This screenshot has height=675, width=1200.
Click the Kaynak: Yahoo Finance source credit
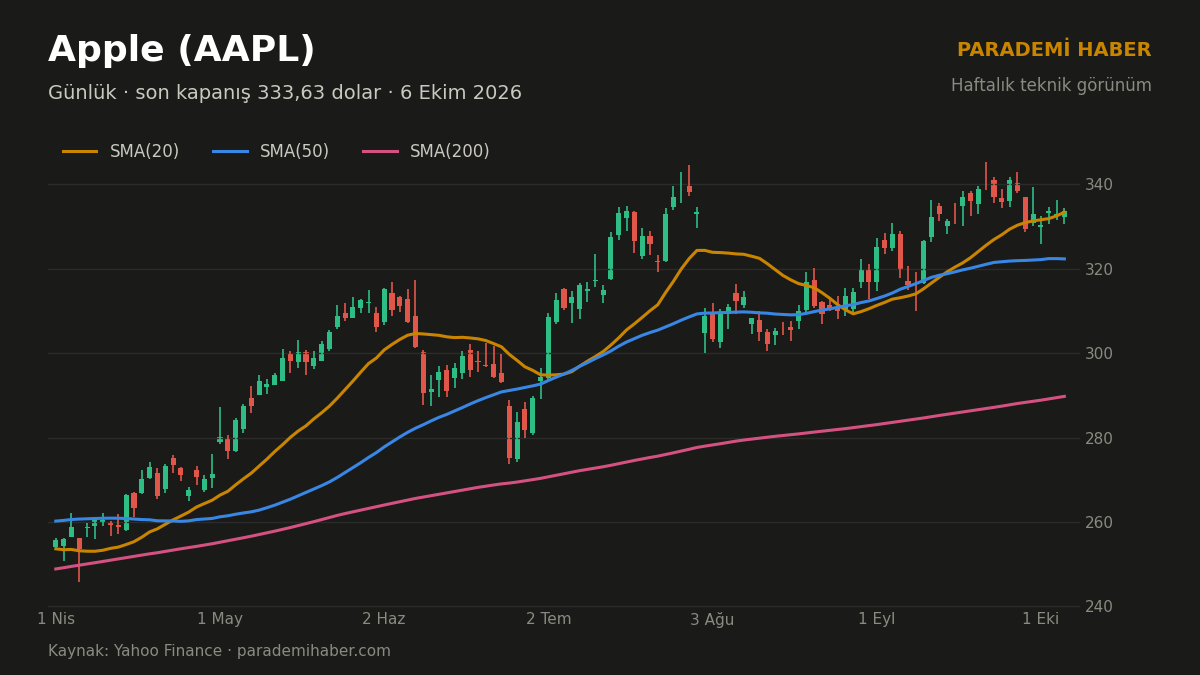click(x=219, y=651)
